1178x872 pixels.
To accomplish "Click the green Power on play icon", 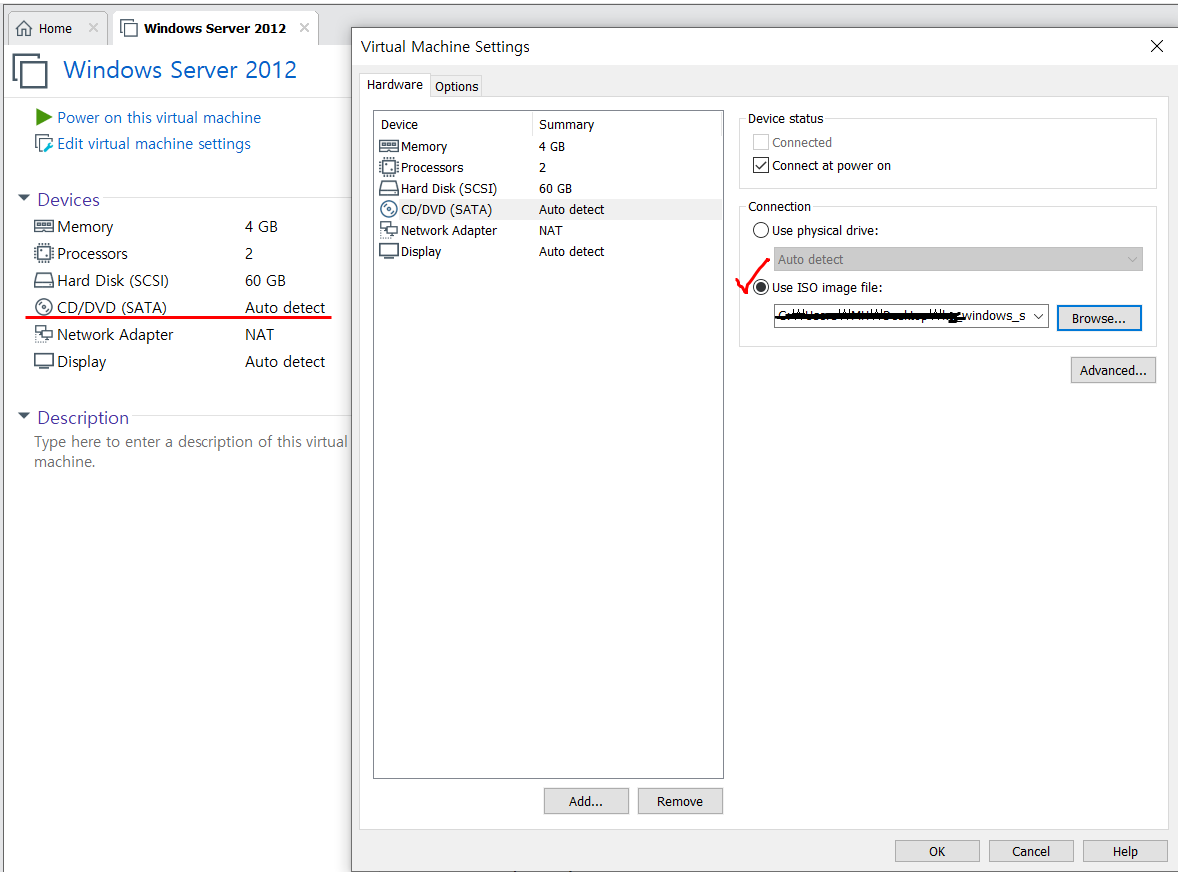I will (44, 117).
